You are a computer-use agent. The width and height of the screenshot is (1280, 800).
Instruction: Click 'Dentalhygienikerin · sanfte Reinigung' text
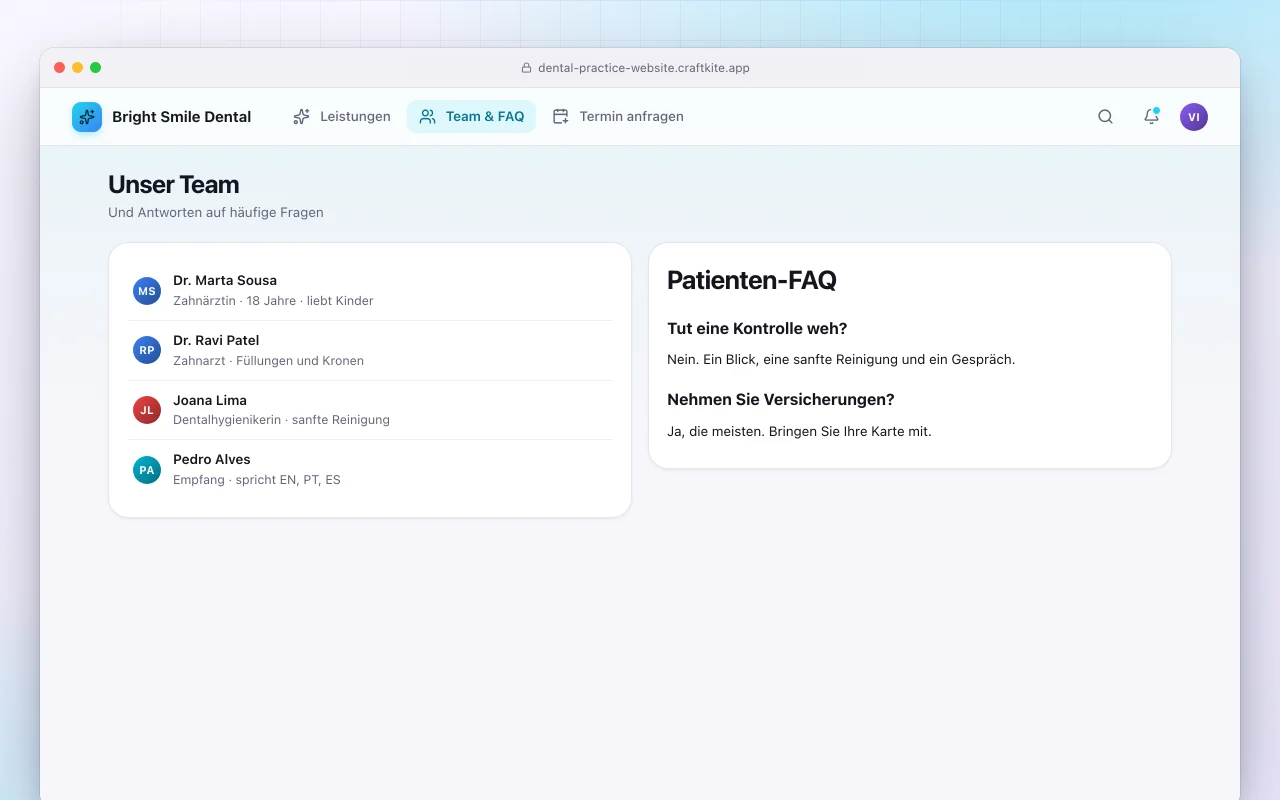coord(281,420)
